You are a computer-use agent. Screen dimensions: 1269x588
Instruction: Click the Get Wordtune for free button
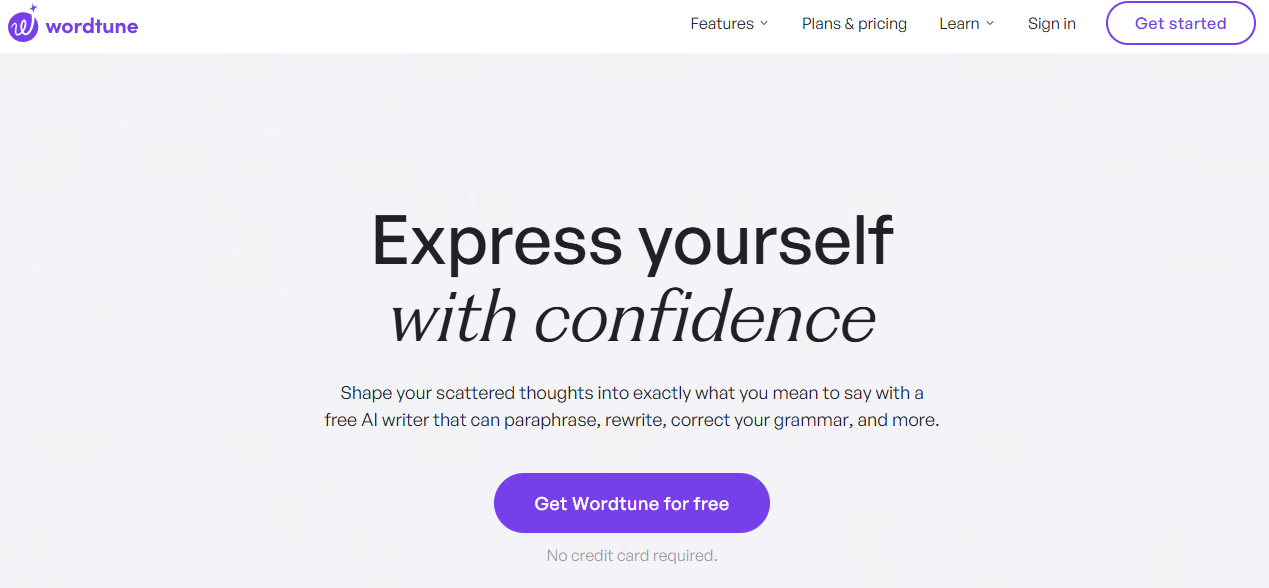point(632,503)
